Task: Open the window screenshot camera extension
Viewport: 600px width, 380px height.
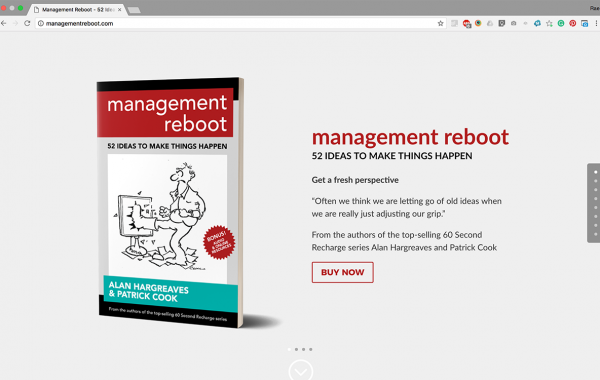Action: click(x=584, y=24)
